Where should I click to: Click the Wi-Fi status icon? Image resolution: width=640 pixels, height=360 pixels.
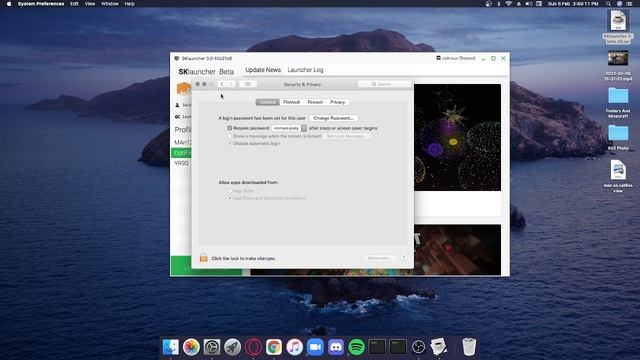pyautogui.click(x=509, y=4)
